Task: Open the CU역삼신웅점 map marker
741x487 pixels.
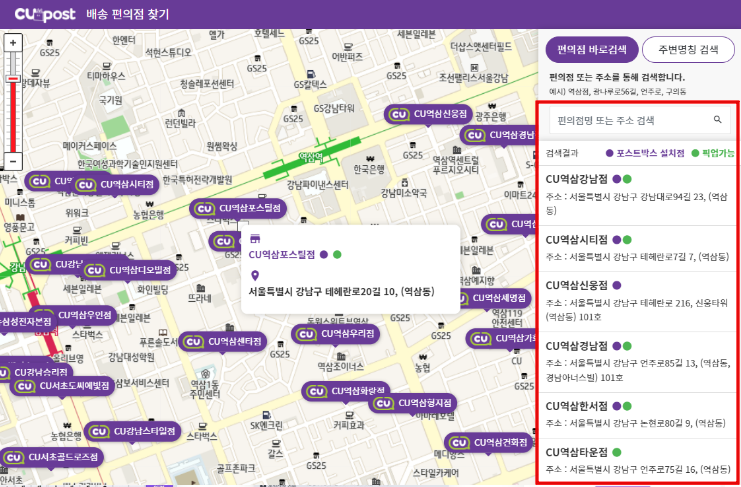Action: click(x=428, y=114)
